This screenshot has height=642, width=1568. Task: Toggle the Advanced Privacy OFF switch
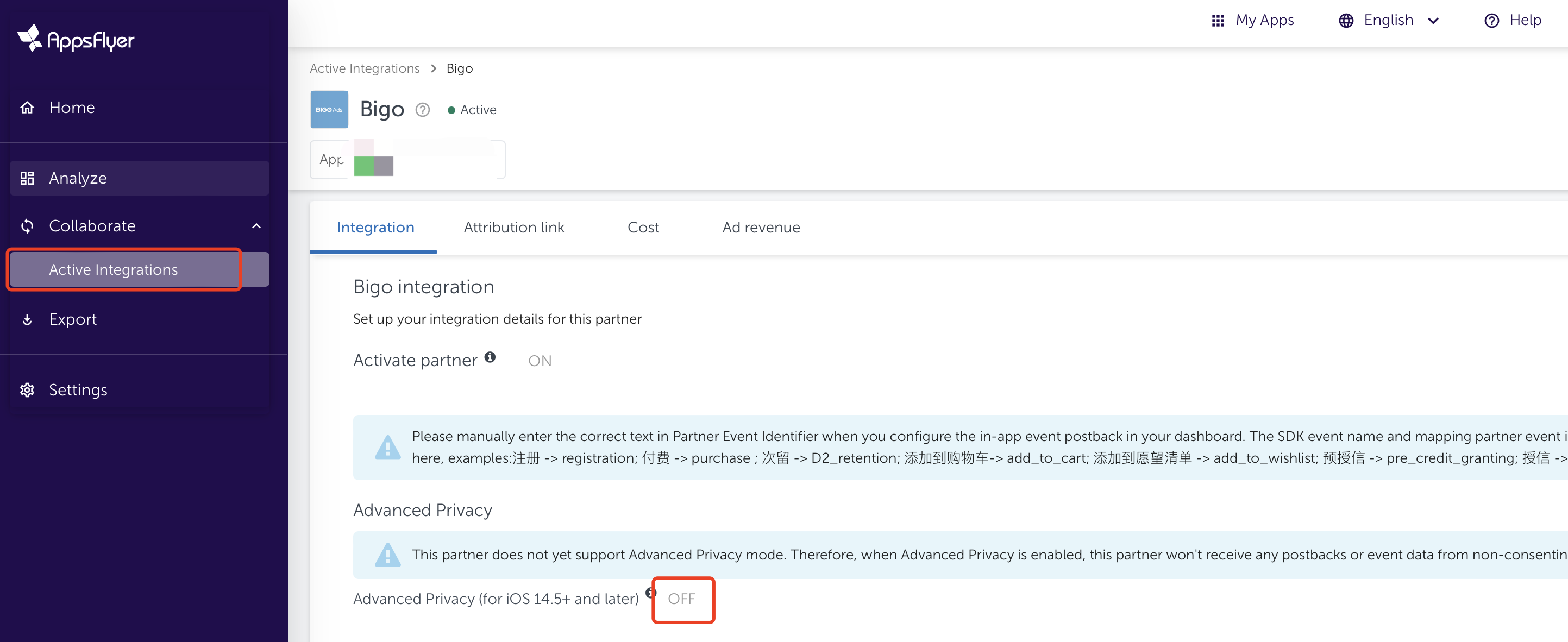[682, 599]
